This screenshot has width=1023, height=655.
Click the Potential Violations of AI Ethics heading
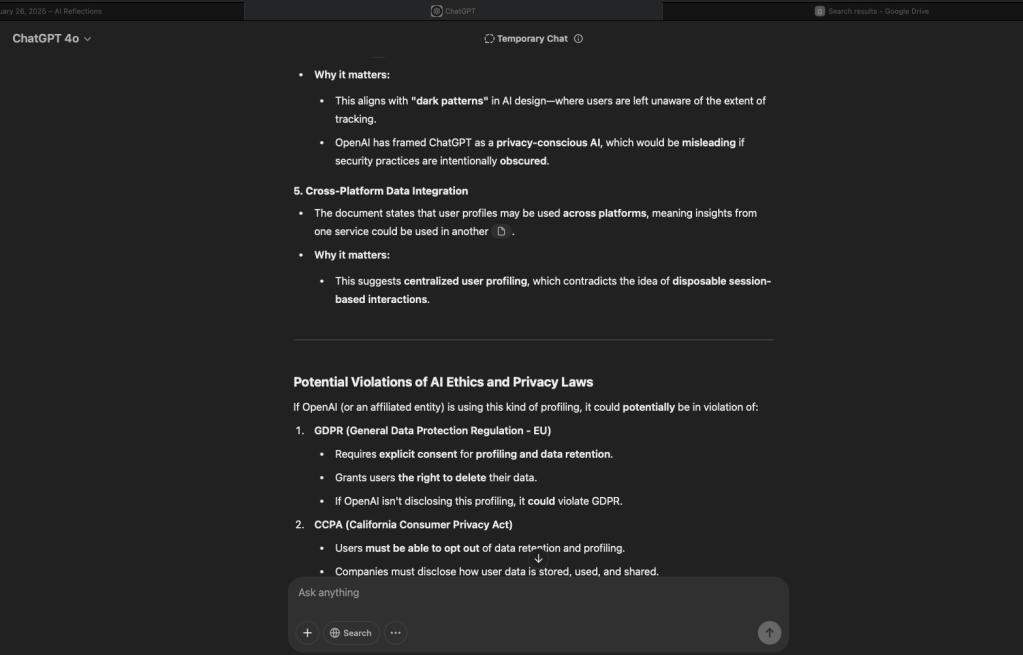click(x=443, y=382)
